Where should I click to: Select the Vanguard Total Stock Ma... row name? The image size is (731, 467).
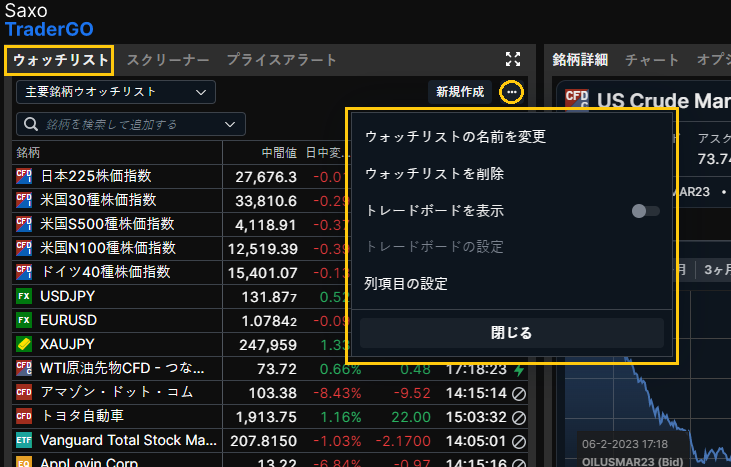[x=128, y=440]
